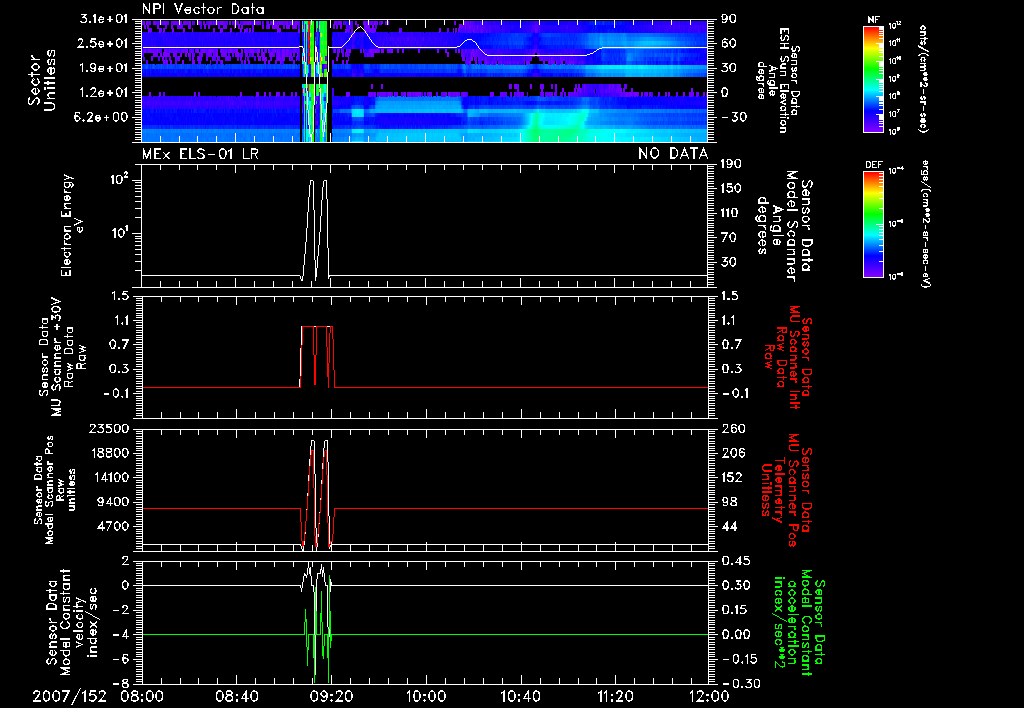Click the DEF energy flux color scale bar
The image size is (1024, 708).
click(x=873, y=223)
